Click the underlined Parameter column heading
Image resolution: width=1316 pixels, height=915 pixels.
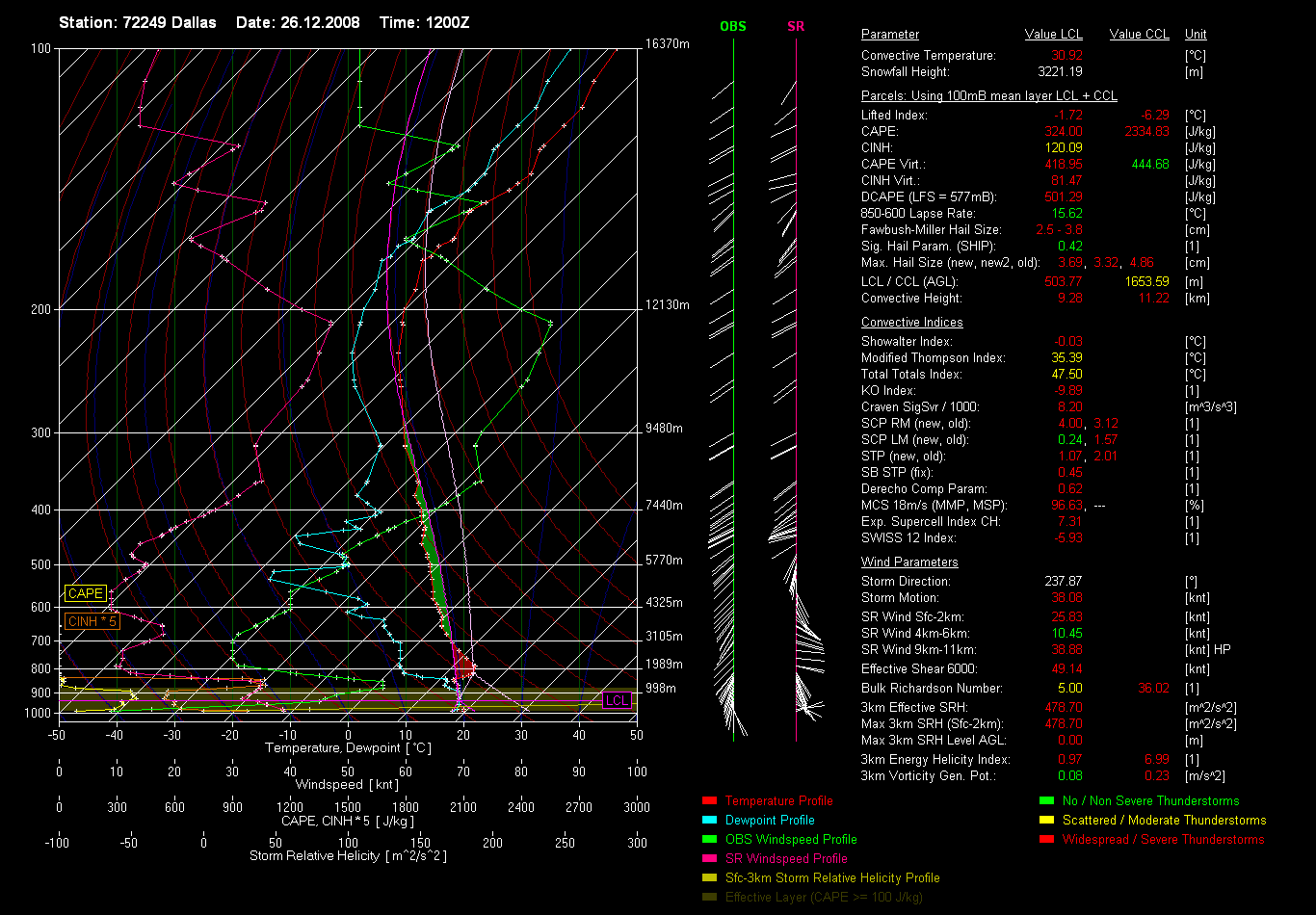[889, 35]
